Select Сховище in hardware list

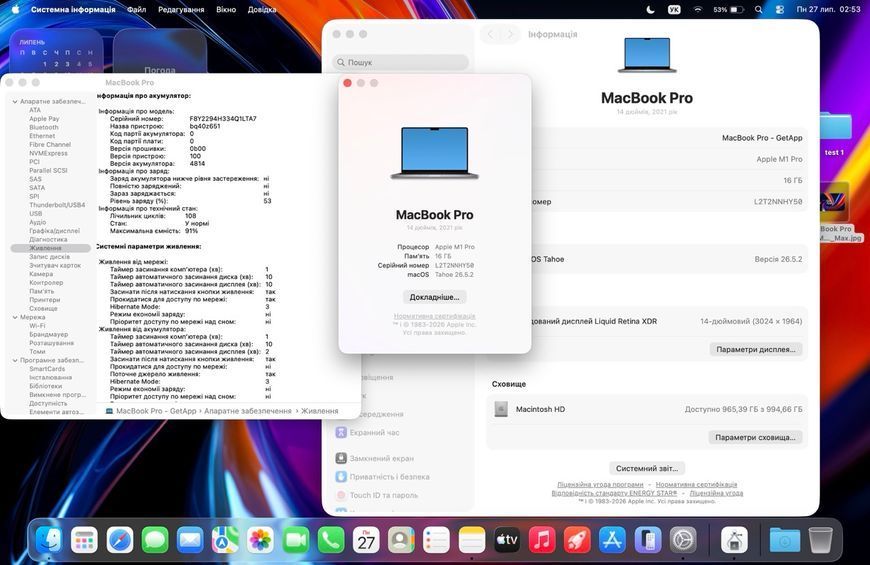(x=43, y=309)
